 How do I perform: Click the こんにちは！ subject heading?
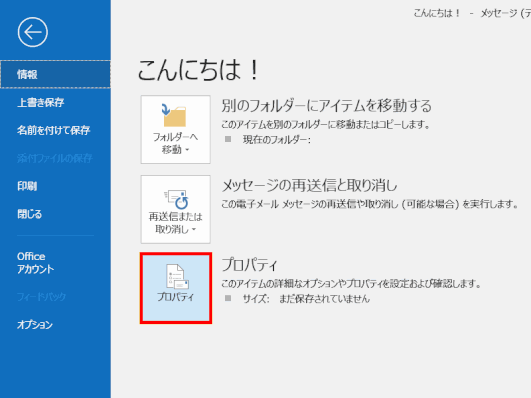tap(198, 70)
